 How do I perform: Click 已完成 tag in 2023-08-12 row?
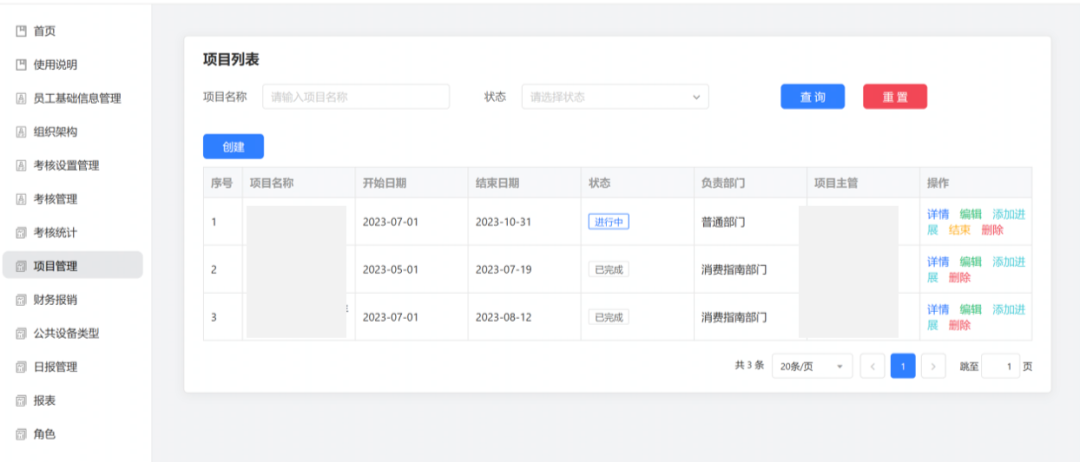tap(609, 317)
